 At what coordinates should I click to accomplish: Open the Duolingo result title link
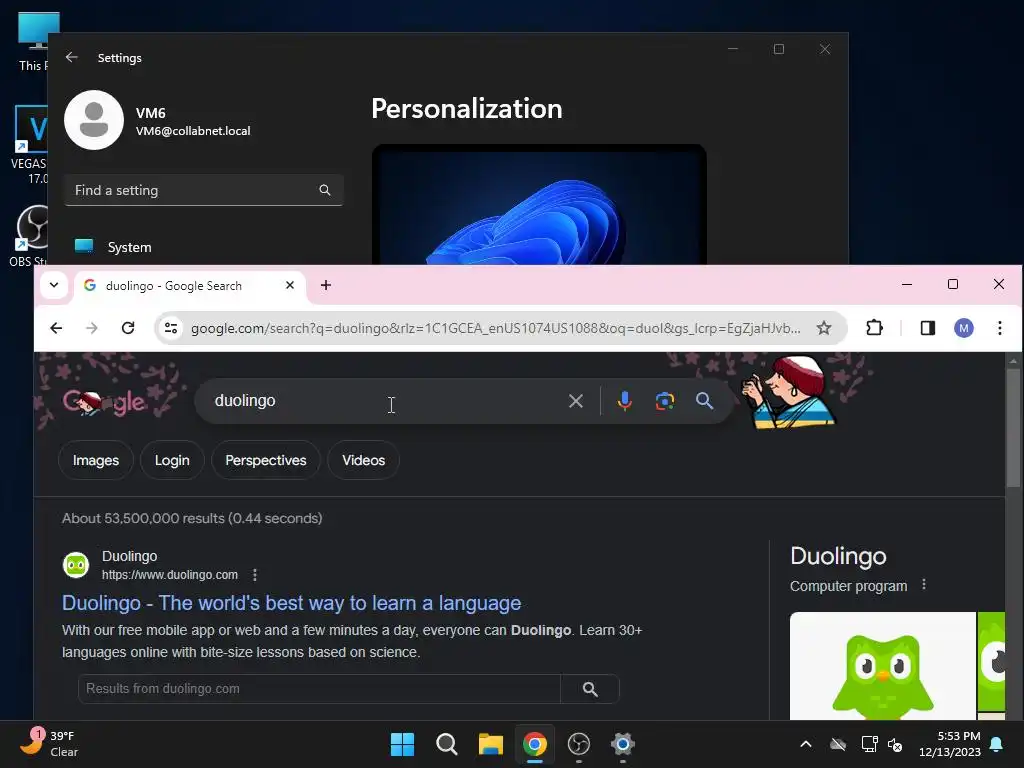point(291,603)
